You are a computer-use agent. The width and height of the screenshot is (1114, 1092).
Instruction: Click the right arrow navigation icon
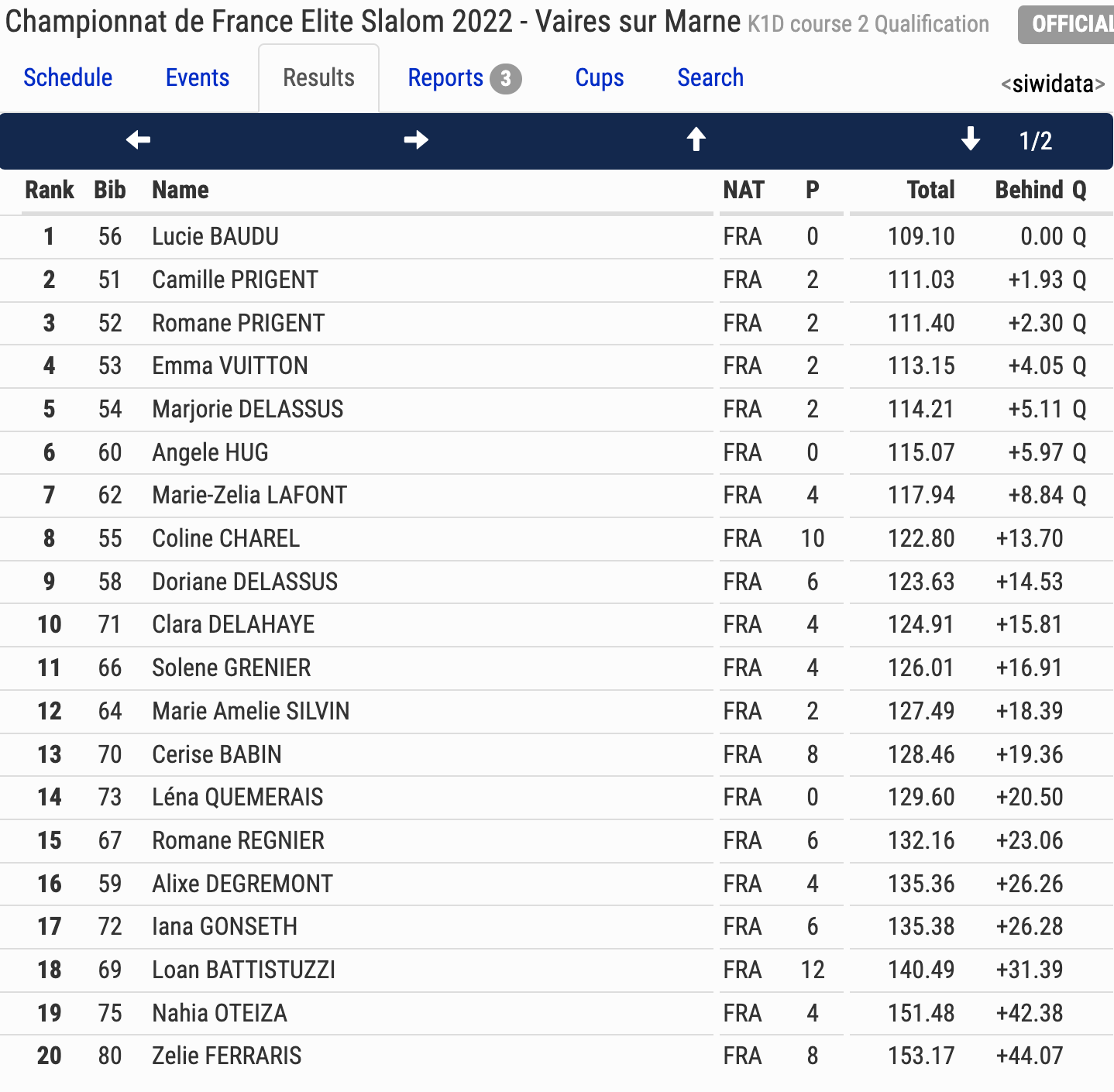[x=416, y=140]
